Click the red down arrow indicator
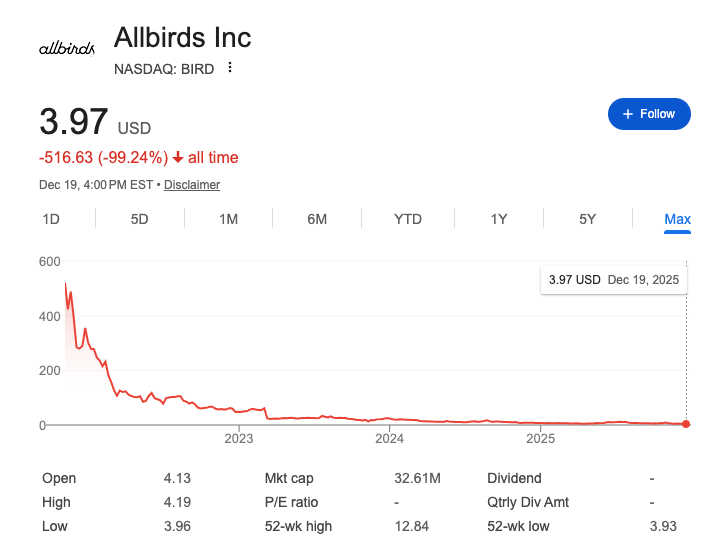705x556 pixels. (178, 158)
